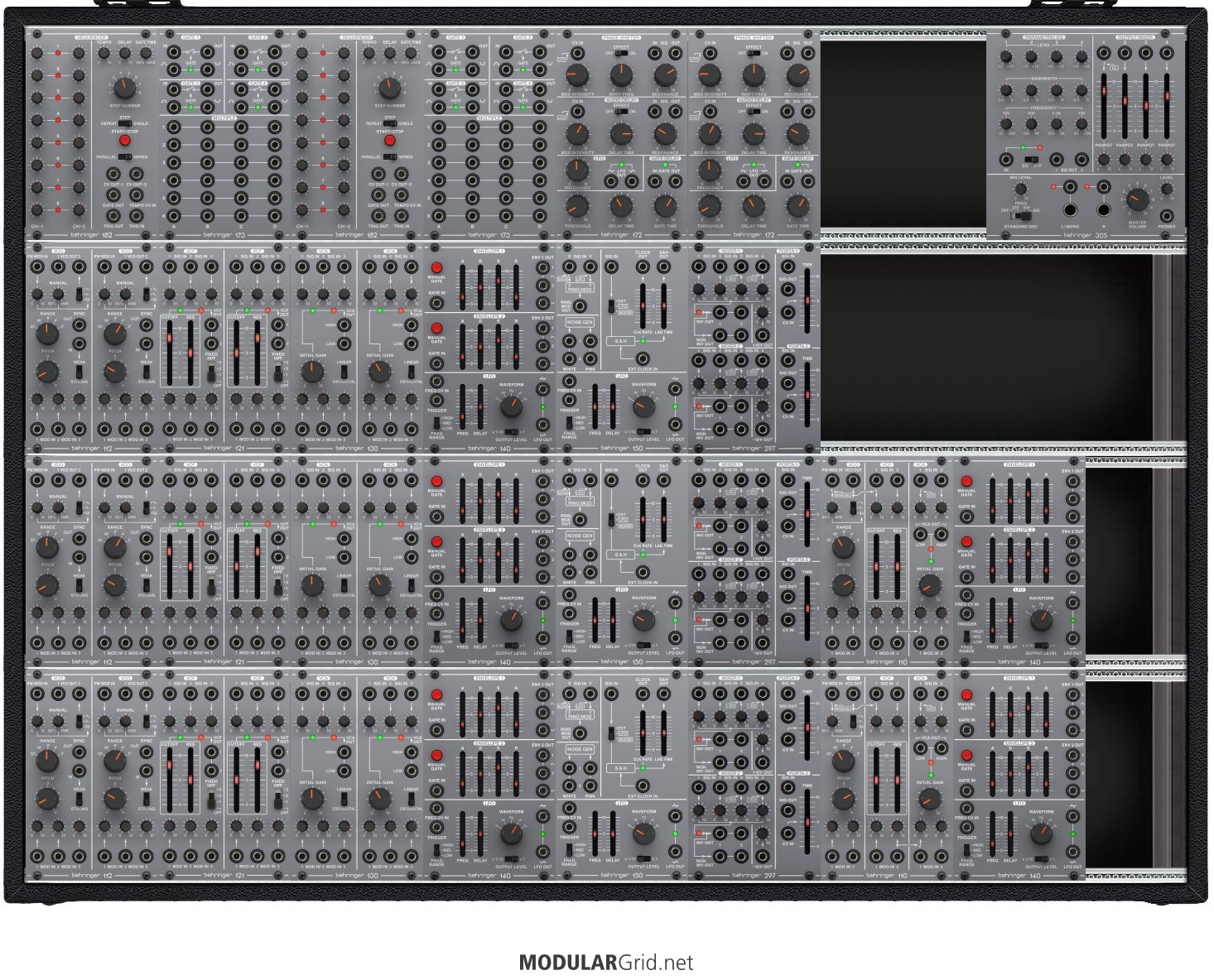Click Start/Stop on the left 182 sequencer
Image resolution: width=1214 pixels, height=980 pixels.
click(x=124, y=141)
